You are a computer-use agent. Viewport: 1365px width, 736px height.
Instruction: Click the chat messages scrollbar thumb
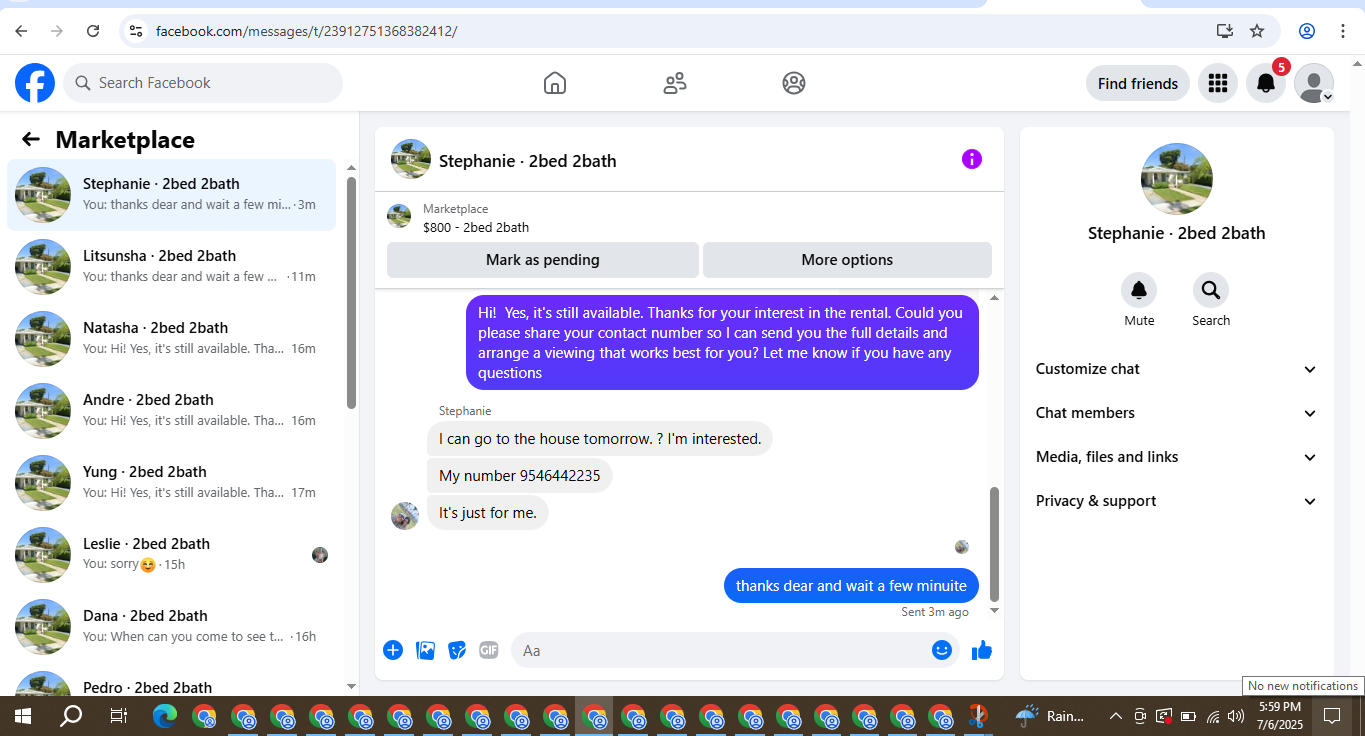coord(994,544)
